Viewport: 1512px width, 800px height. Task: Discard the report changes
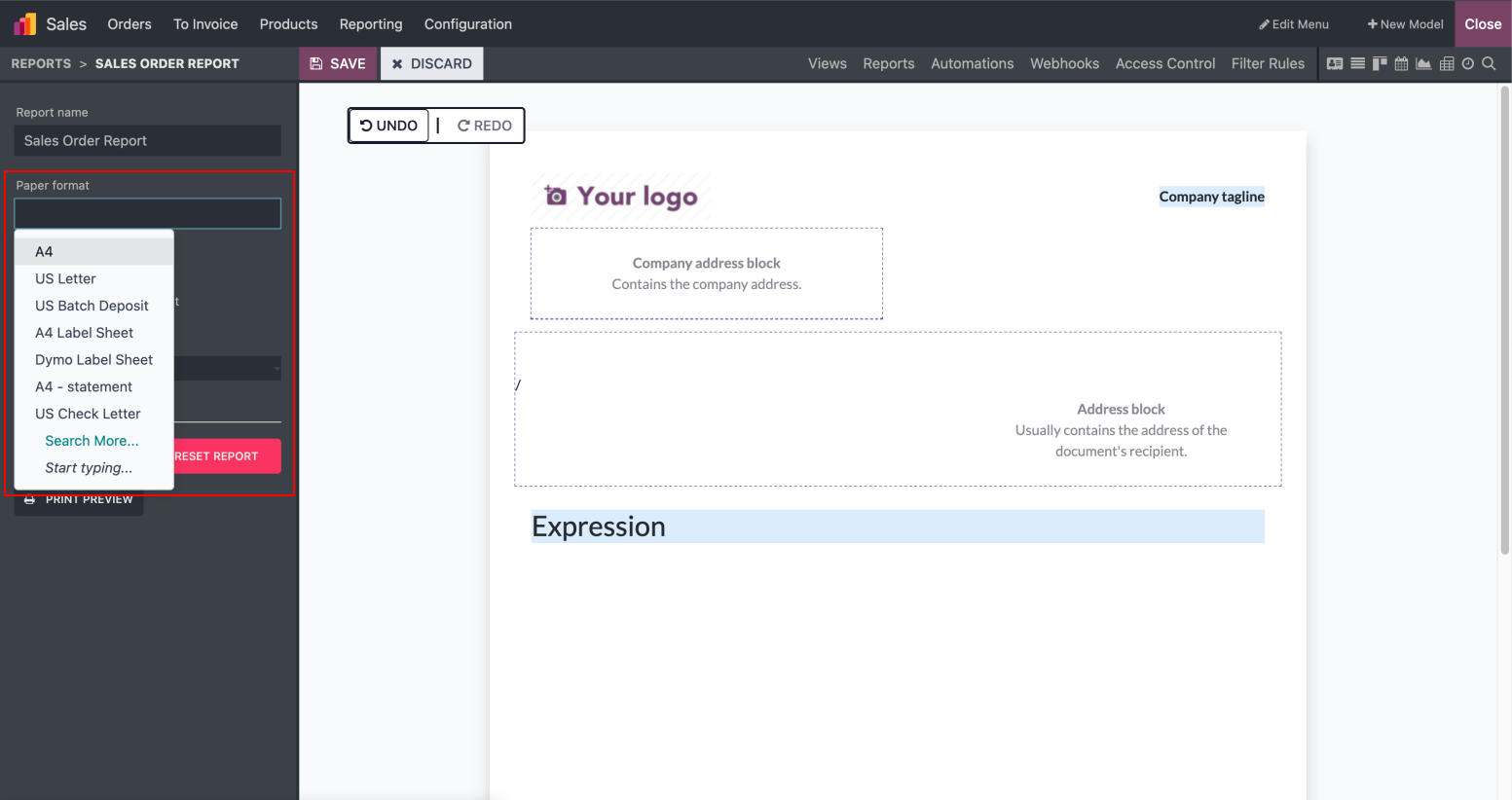(x=431, y=63)
